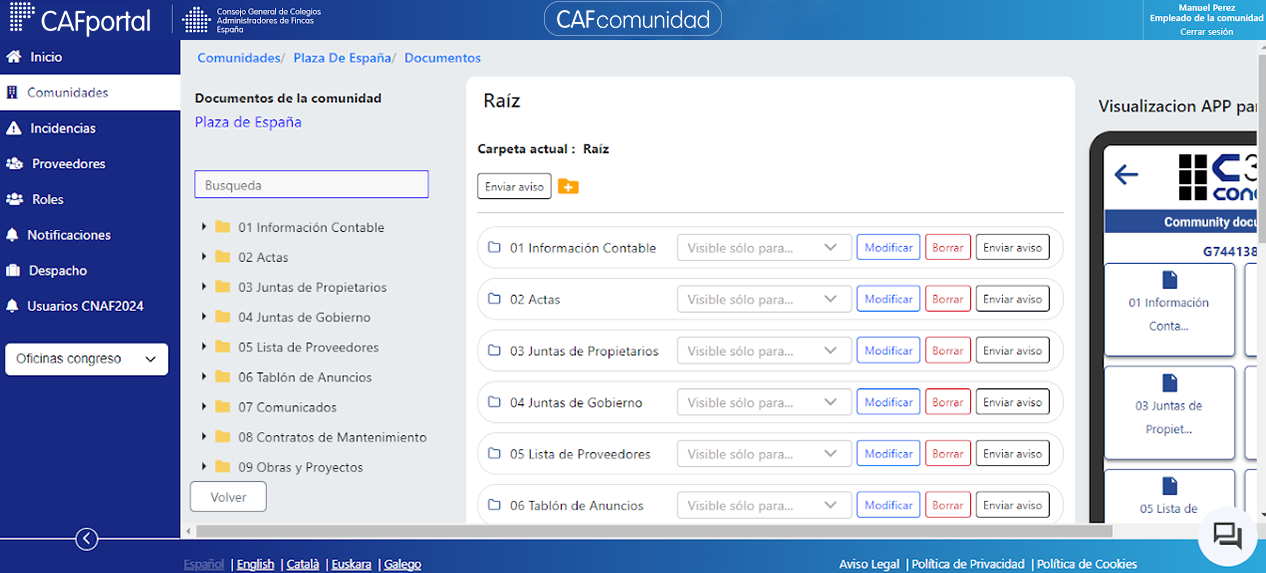
Task: Expand the 05 Lista de Proveedores tree node
Action: tap(205, 347)
